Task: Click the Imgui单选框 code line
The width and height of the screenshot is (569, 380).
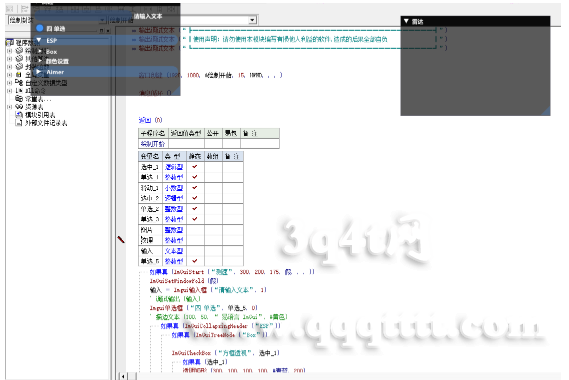Action: click(x=204, y=308)
